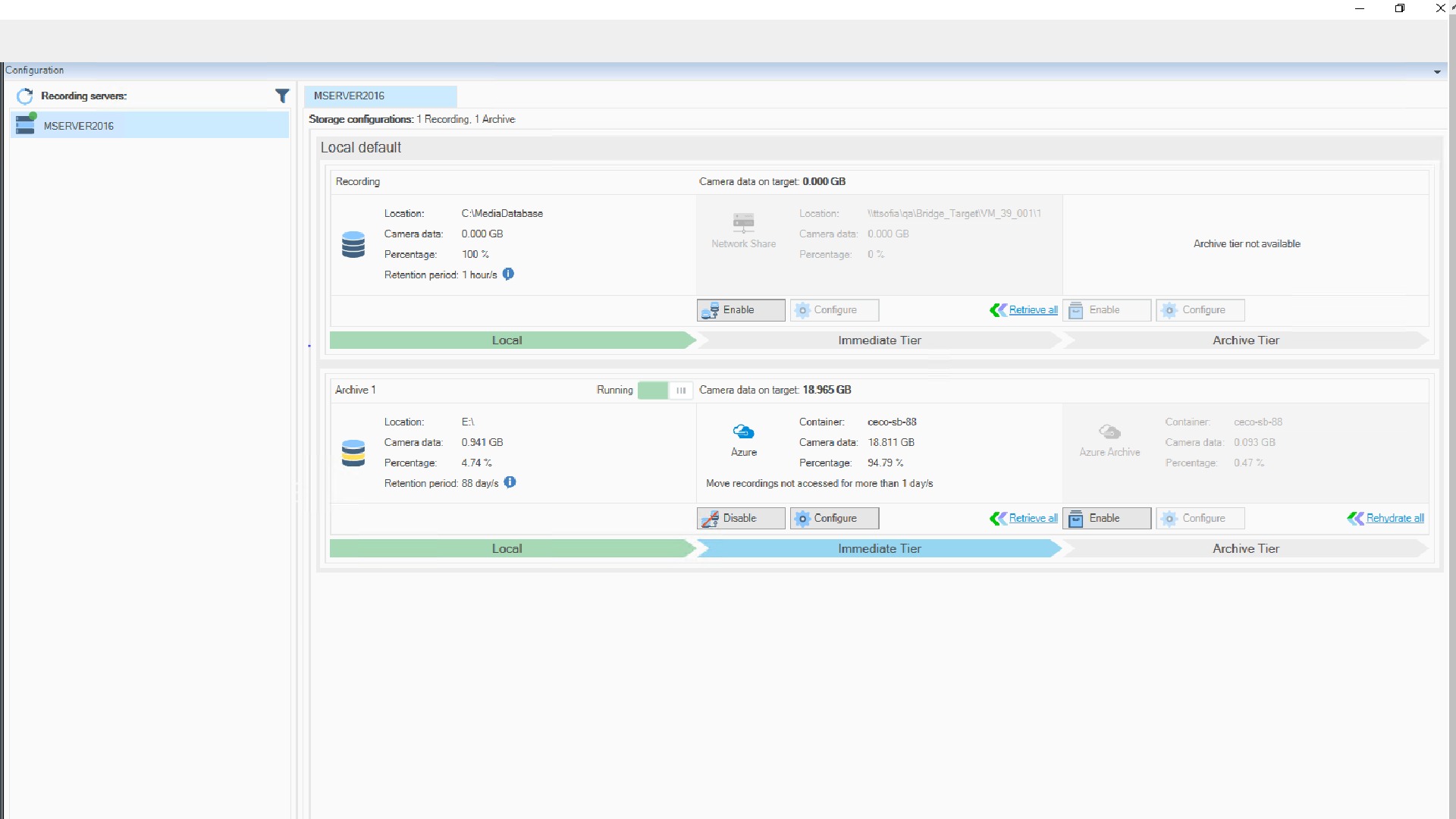
Task: Disable the Archive 1 immediate tier
Action: point(740,519)
